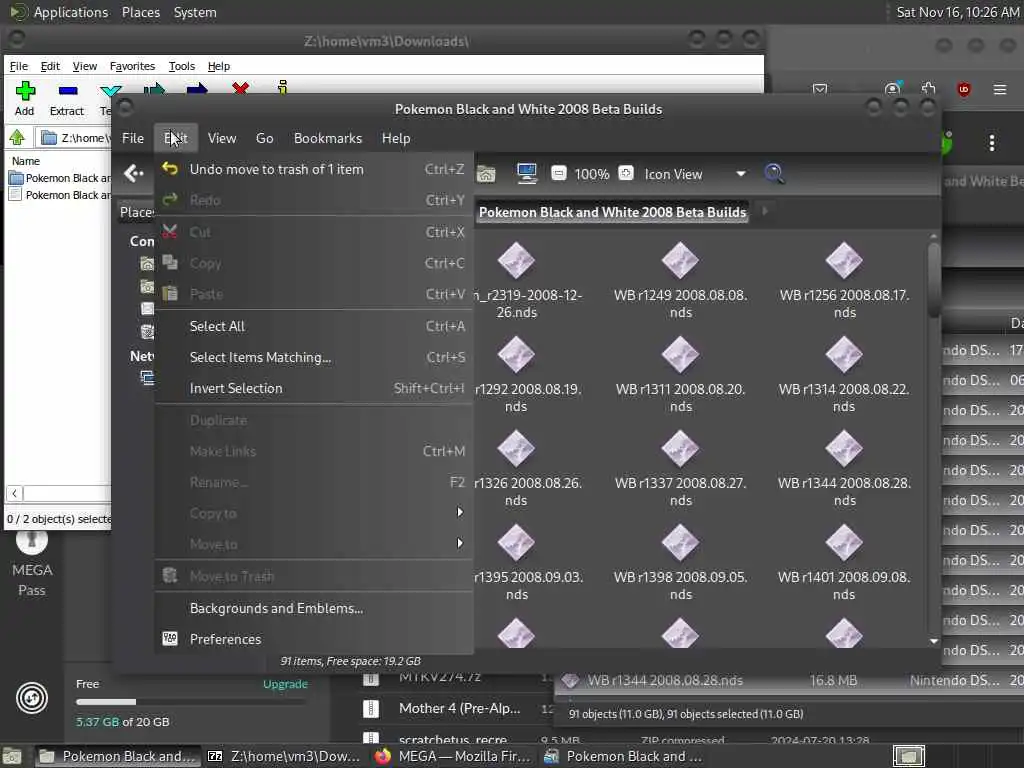This screenshot has height=768, width=1024.
Task: Click the home folder toolbar icon
Action: (x=486, y=174)
